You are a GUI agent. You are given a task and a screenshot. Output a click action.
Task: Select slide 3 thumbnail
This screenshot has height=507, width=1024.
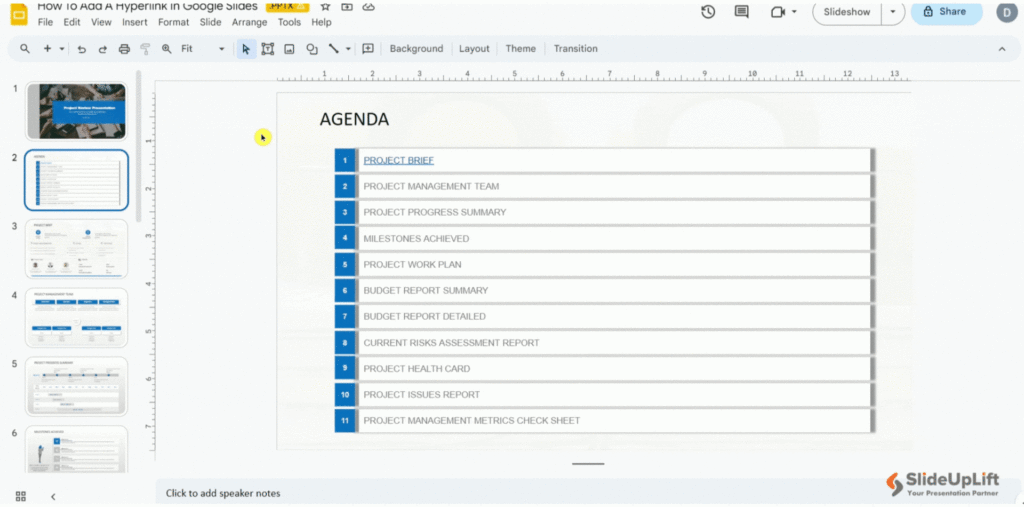pyautogui.click(x=76, y=249)
